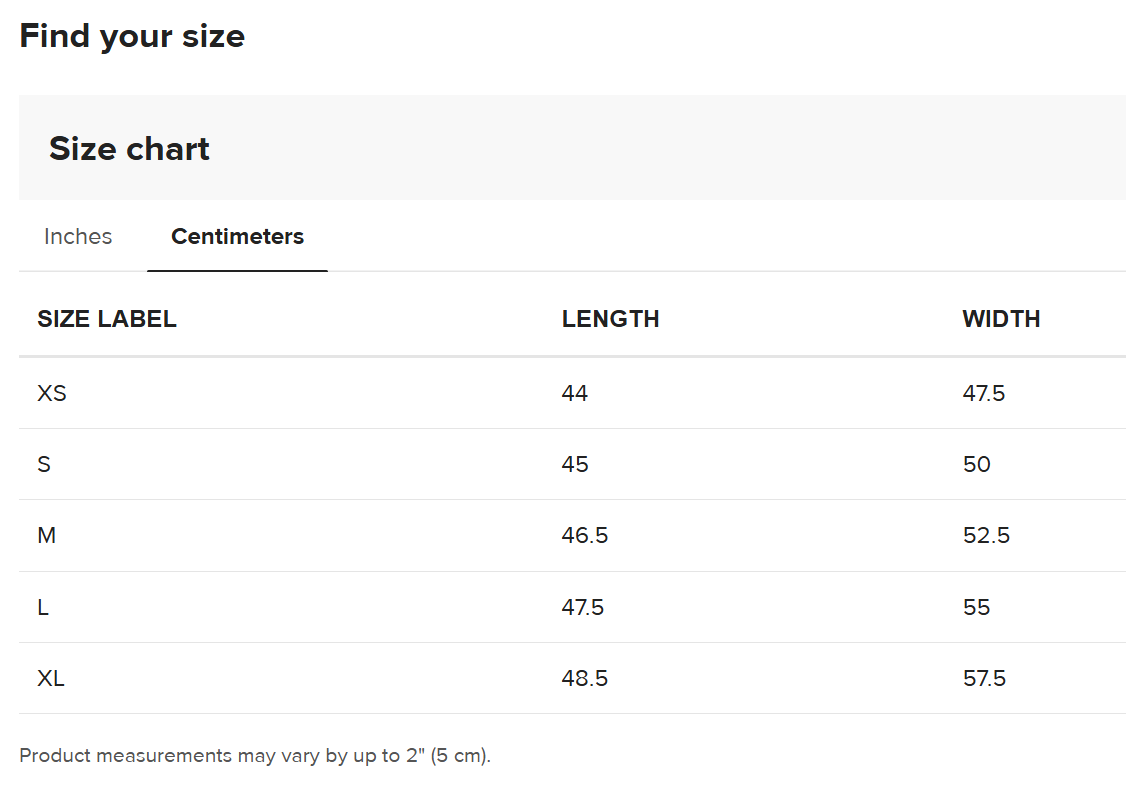Screen dimensions: 1126x802
Task: Click the WIDTH column header
Action: pos(1001,319)
